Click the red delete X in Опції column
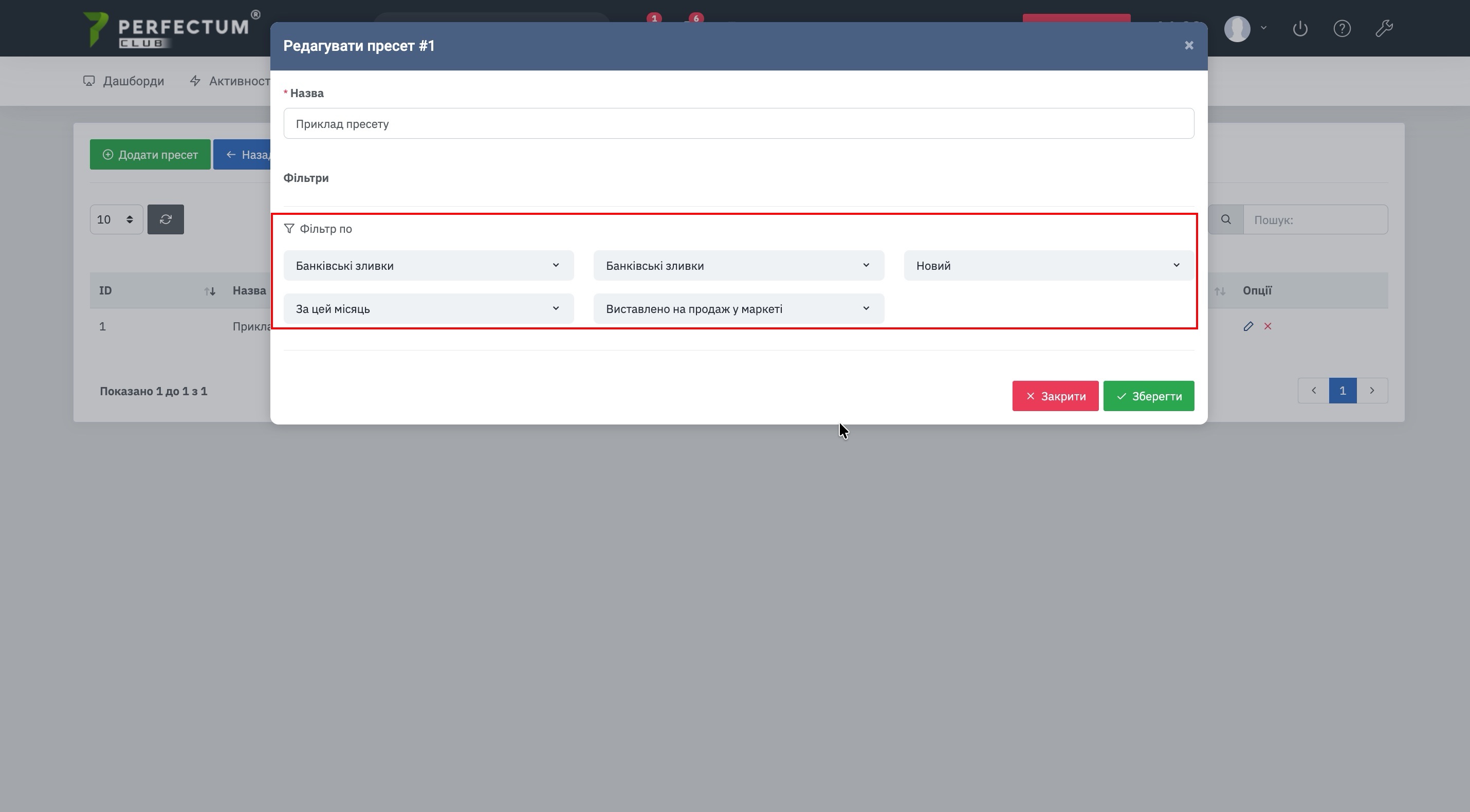1470x812 pixels. pos(1267,326)
